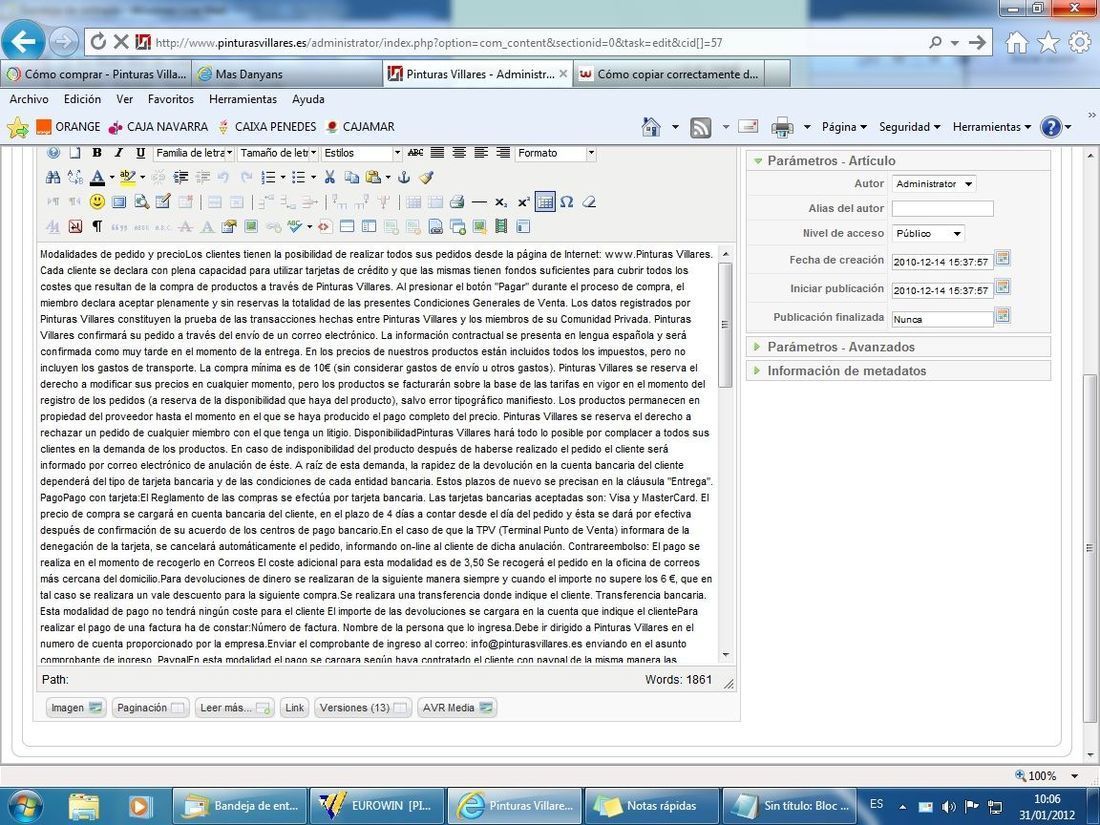
Task: Copy selection with the copy icon
Action: 351,177
